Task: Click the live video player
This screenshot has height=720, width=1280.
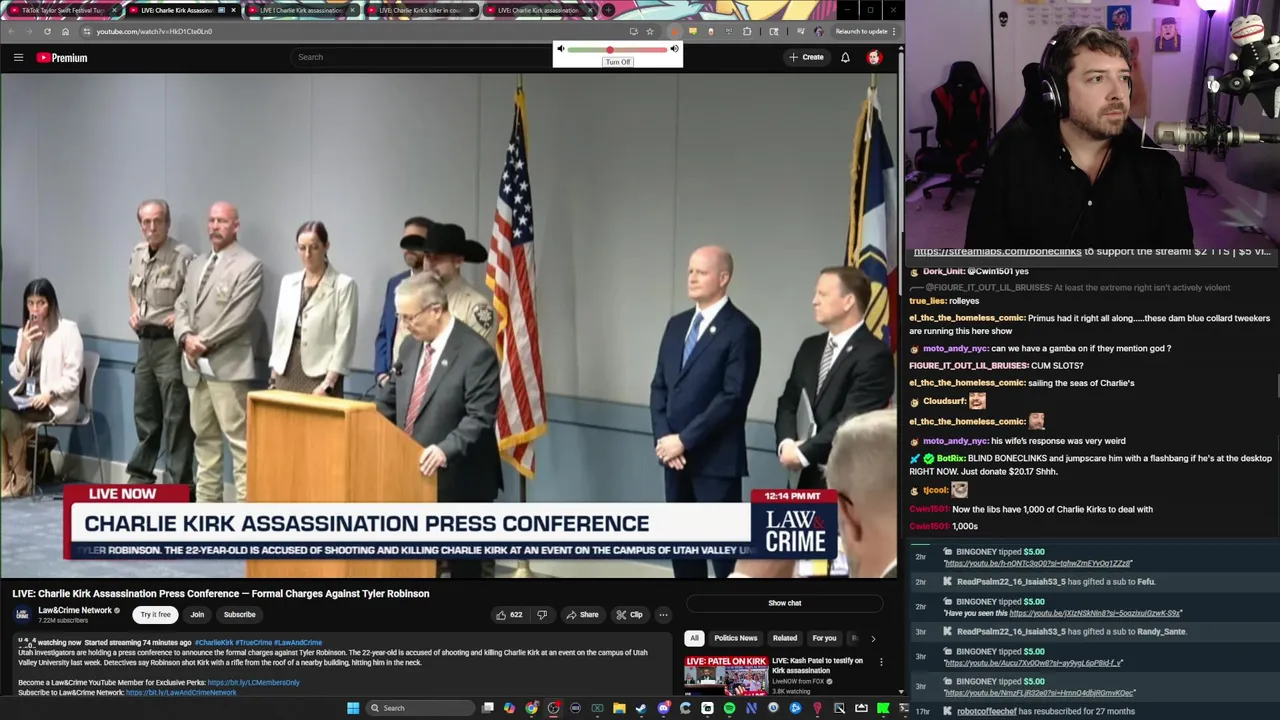Action: (x=449, y=326)
